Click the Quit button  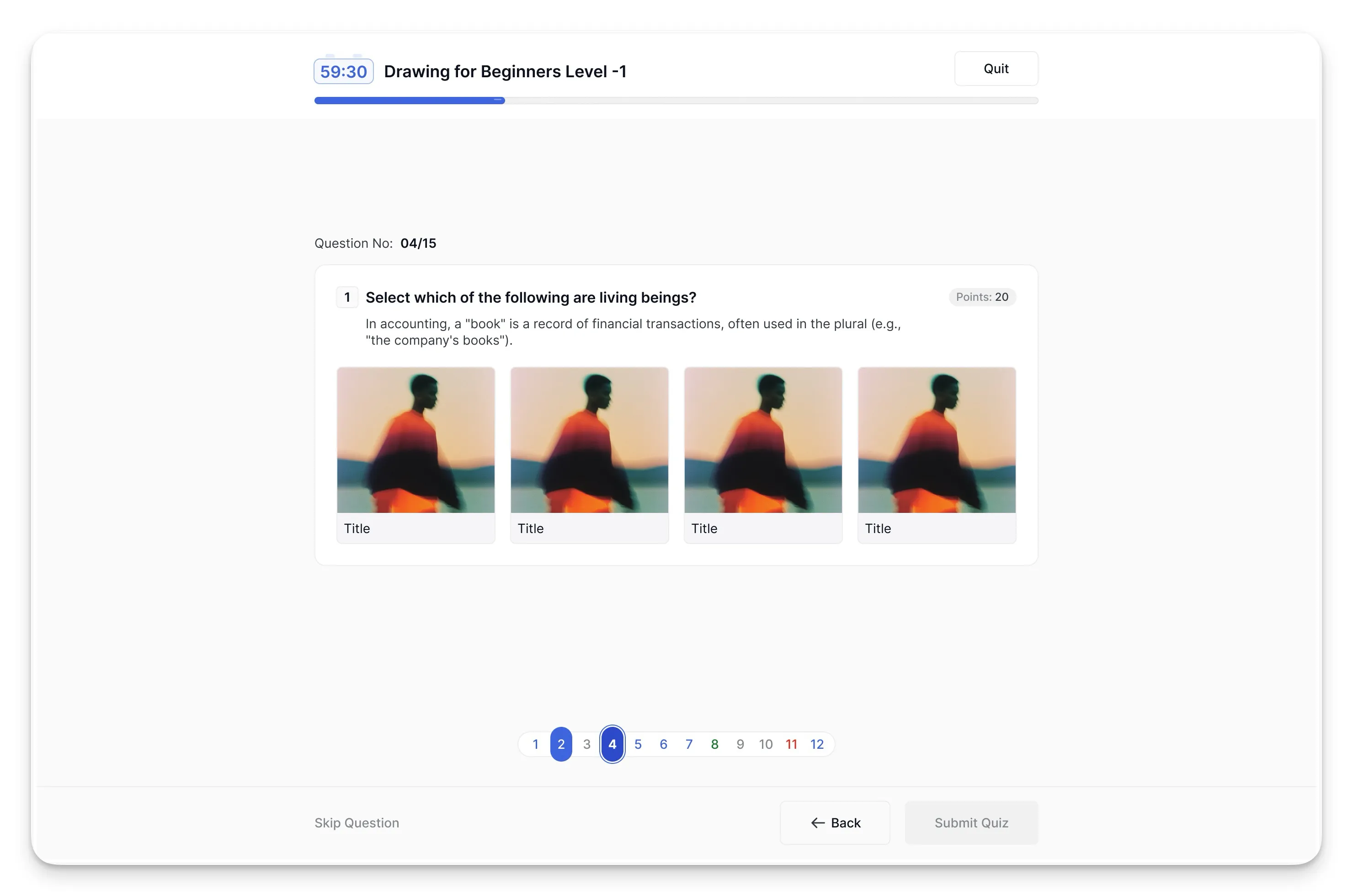click(x=996, y=69)
